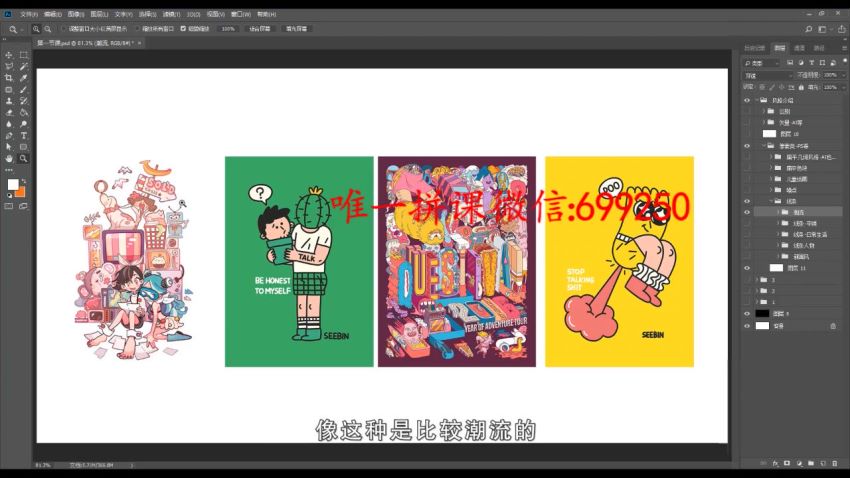Click Create new group folder icon
The image size is (850, 478).
(x=811, y=463)
